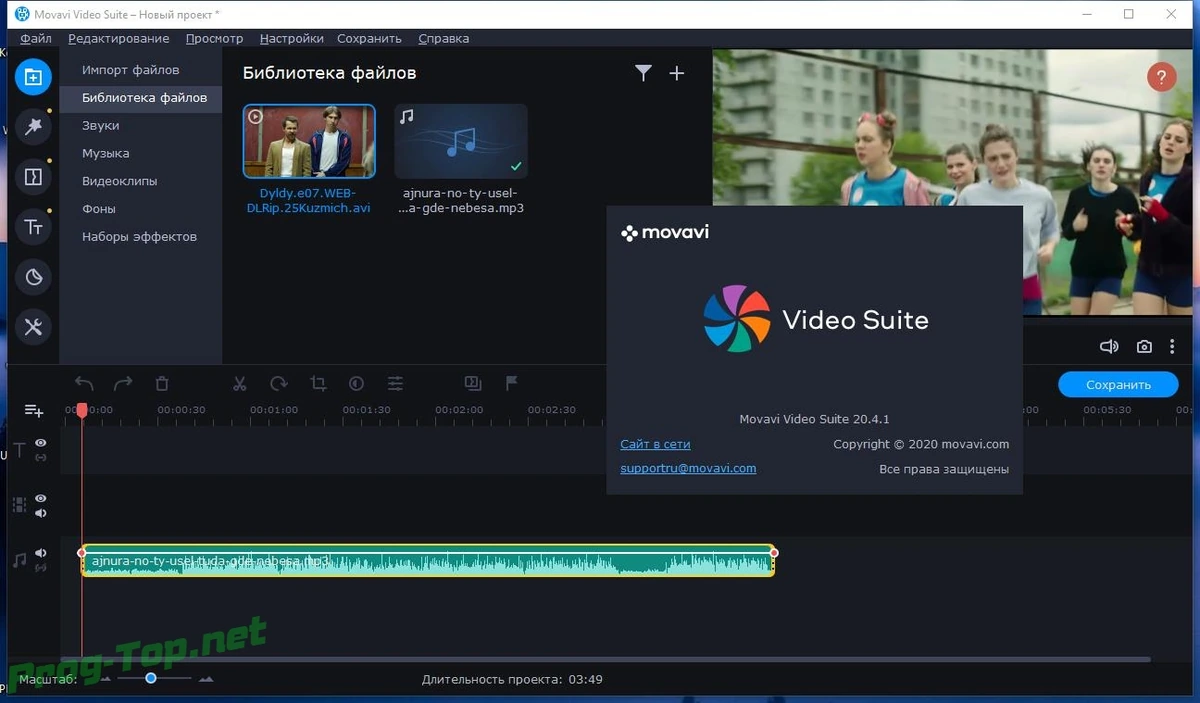Open the color adjustments tool
The image size is (1200, 703).
(356, 383)
